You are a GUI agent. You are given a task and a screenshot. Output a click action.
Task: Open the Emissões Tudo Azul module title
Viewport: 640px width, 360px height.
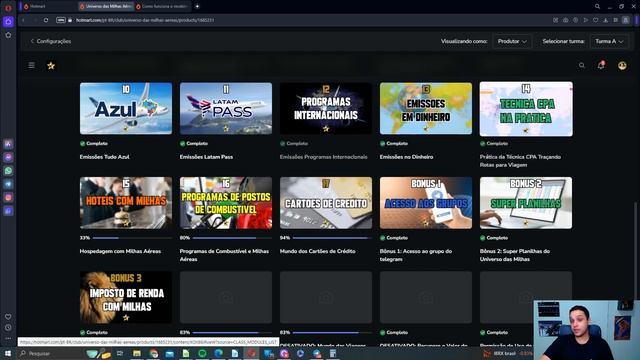click(x=104, y=157)
